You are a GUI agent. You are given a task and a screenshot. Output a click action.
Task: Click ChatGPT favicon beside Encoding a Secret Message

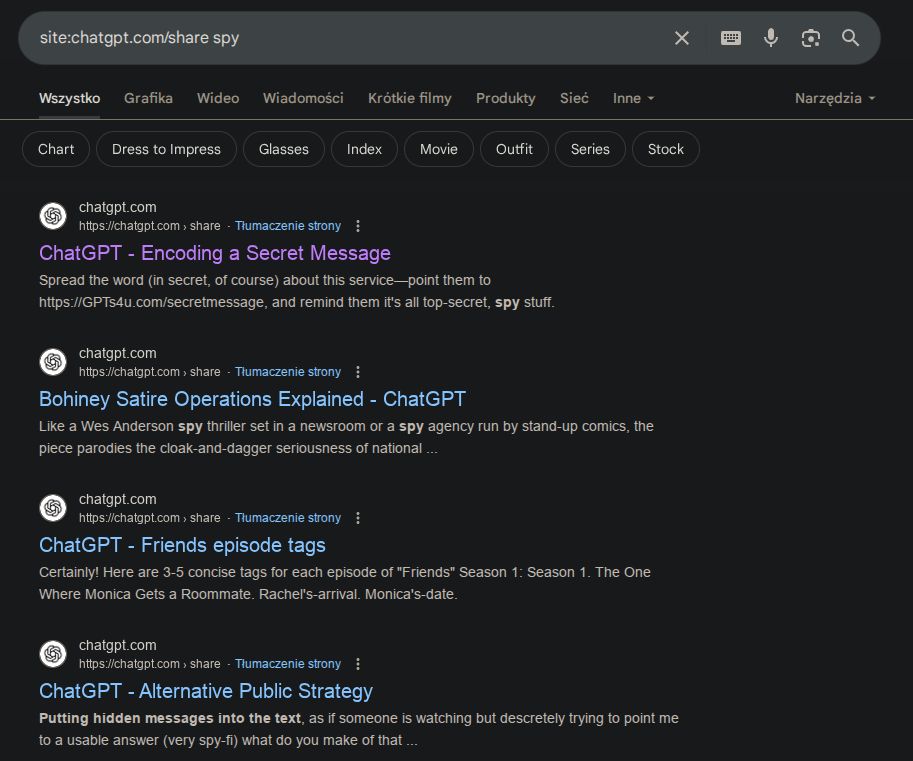53,216
